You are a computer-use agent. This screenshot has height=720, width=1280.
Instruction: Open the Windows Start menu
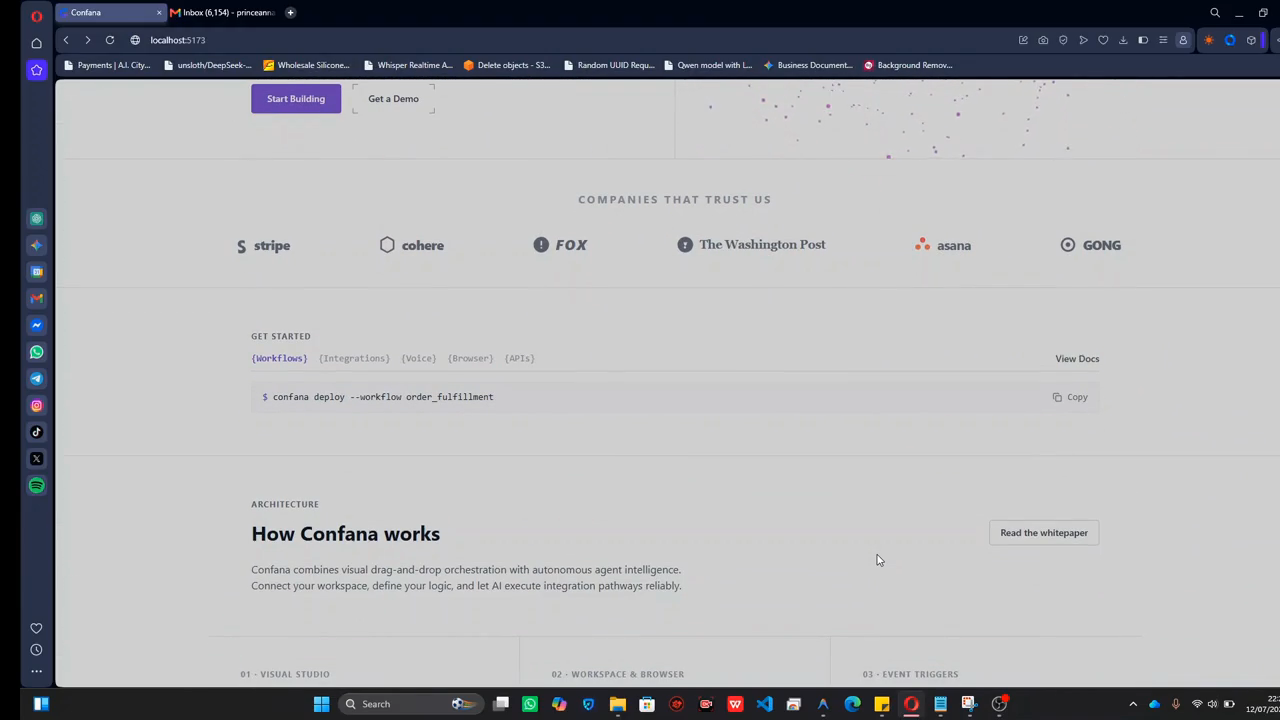coord(321,704)
